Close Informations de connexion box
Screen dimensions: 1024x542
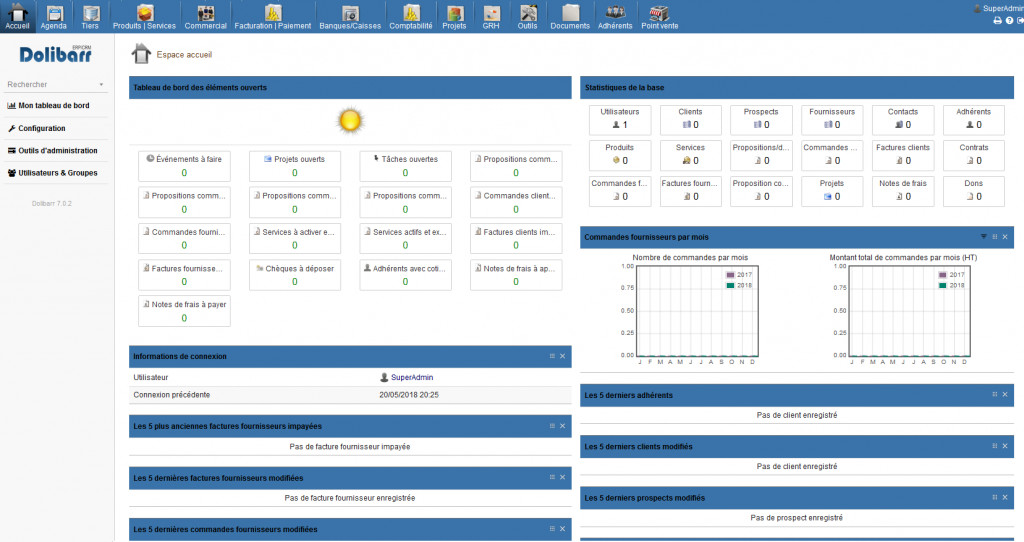click(562, 356)
